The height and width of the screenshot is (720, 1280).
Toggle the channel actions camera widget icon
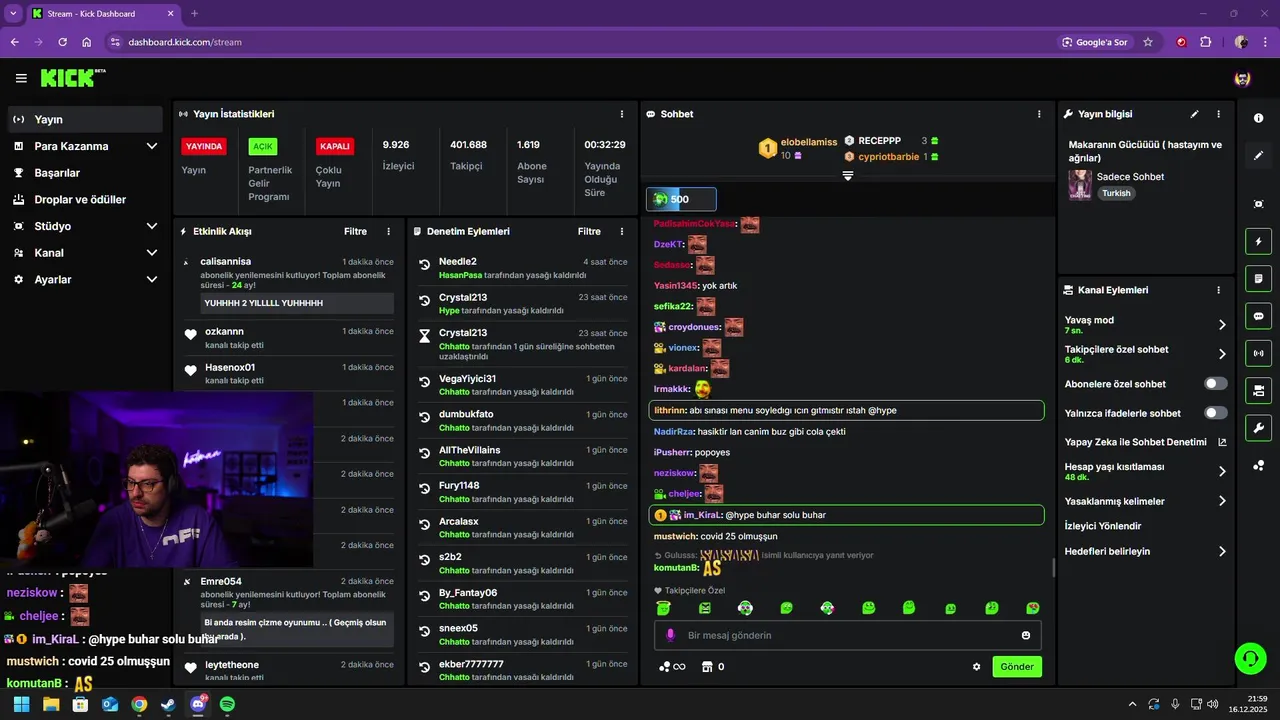coord(1258,390)
